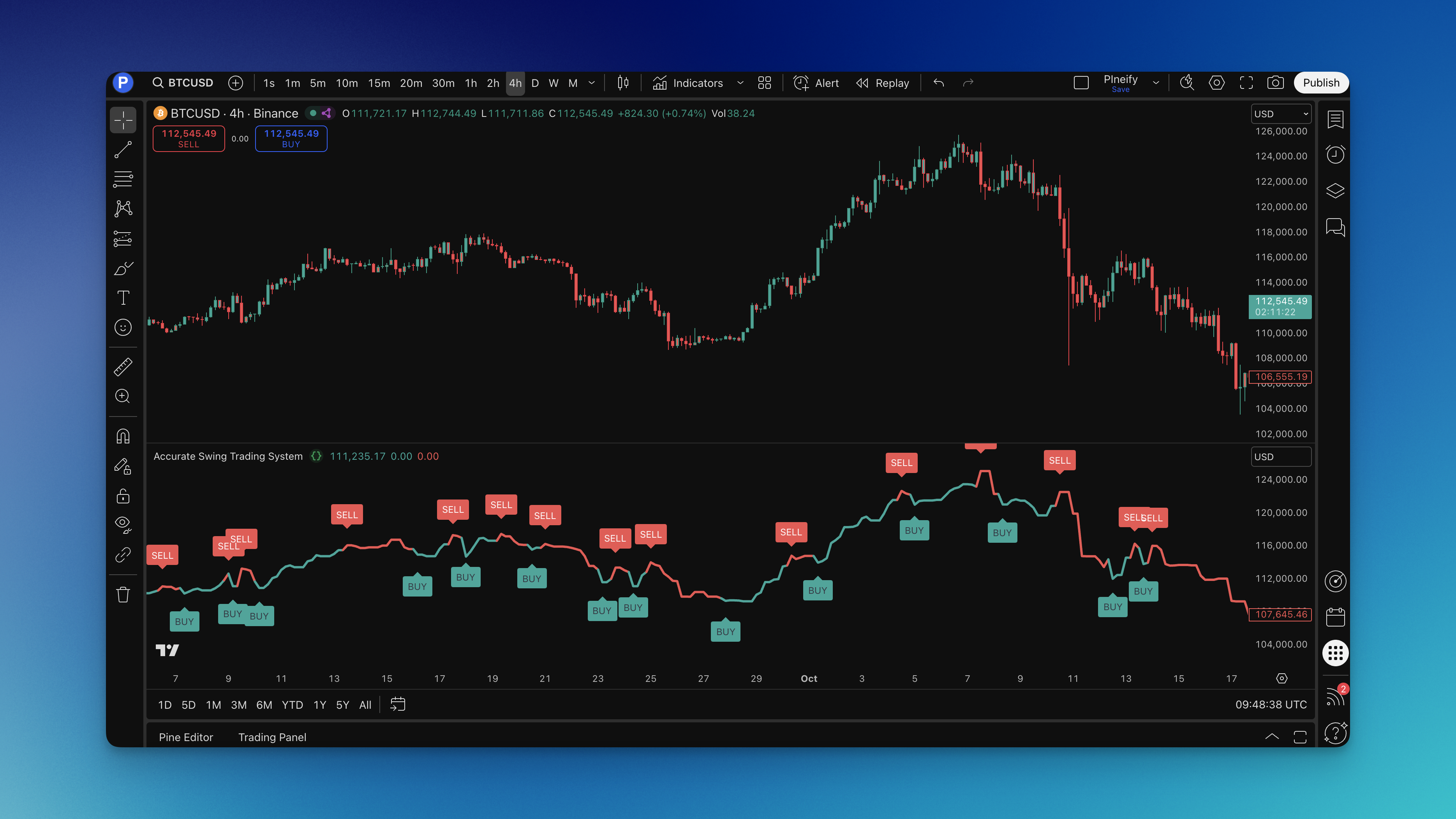Image resolution: width=1456 pixels, height=819 pixels.
Task: Select the 1h timeframe interval
Action: (x=470, y=83)
